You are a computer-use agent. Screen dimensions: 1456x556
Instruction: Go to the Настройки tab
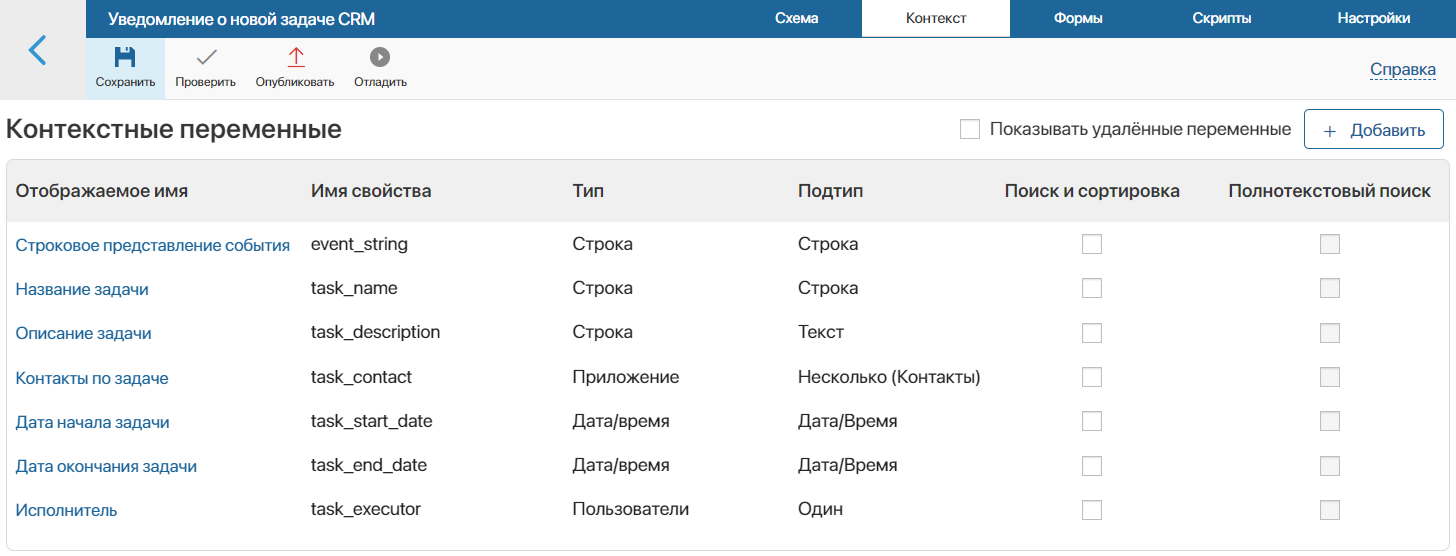(x=1374, y=18)
